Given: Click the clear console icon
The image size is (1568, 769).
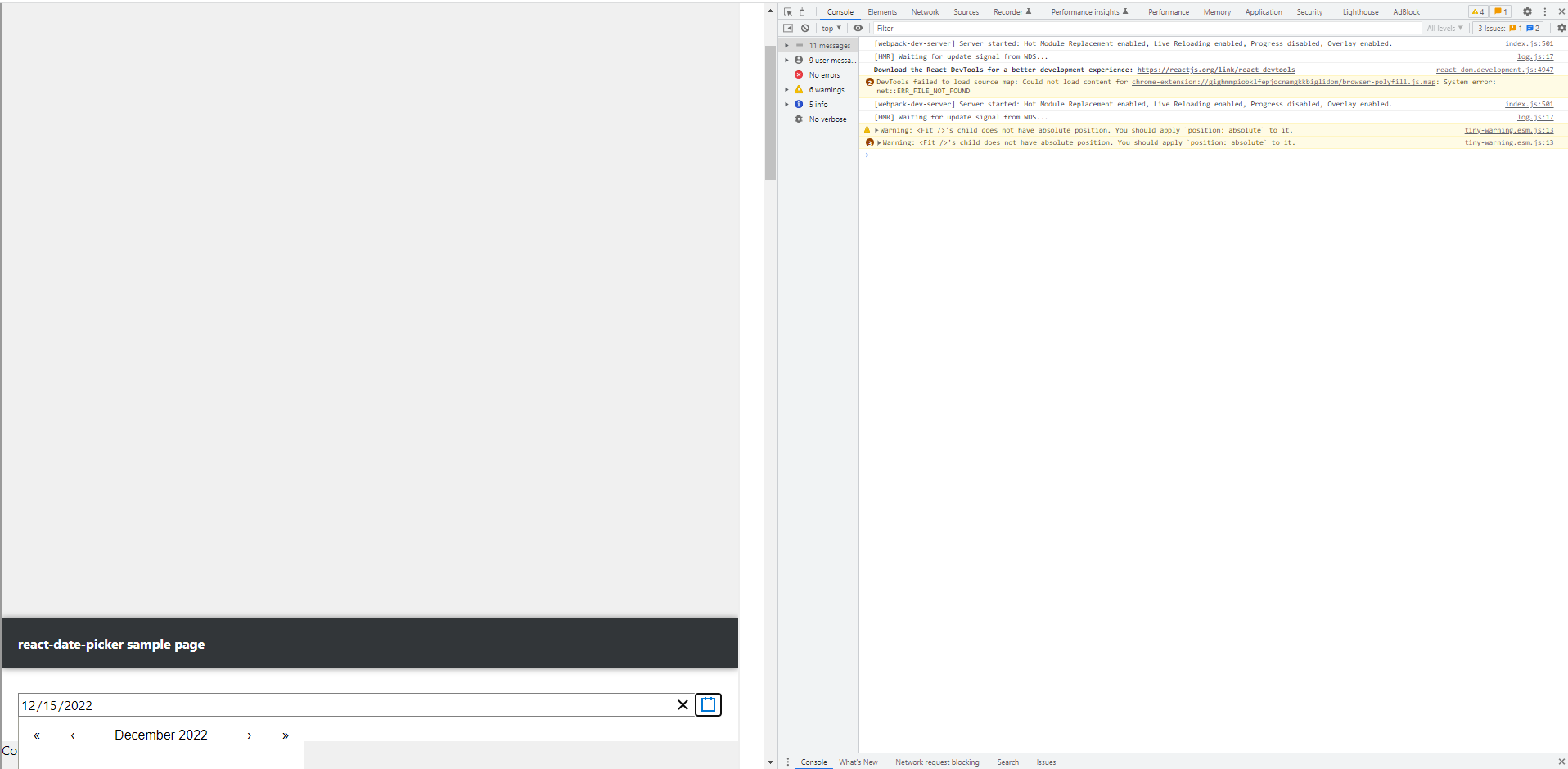Looking at the screenshot, I should pyautogui.click(x=805, y=28).
